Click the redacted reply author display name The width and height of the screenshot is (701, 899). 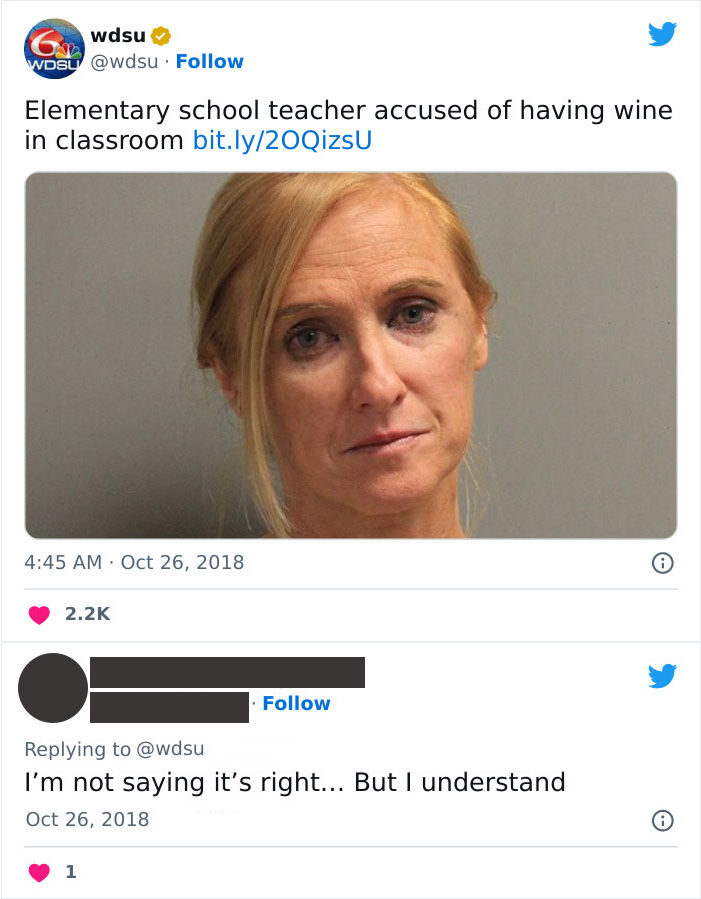pyautogui.click(x=227, y=672)
